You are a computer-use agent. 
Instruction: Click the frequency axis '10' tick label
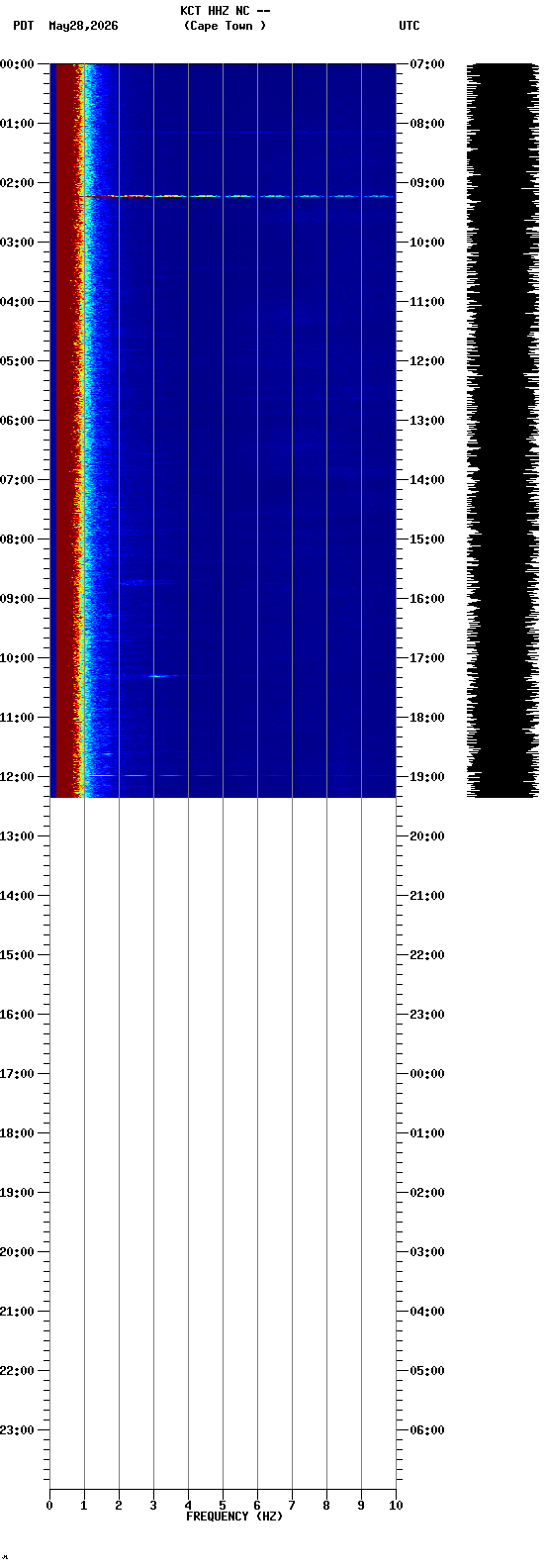click(396, 1506)
